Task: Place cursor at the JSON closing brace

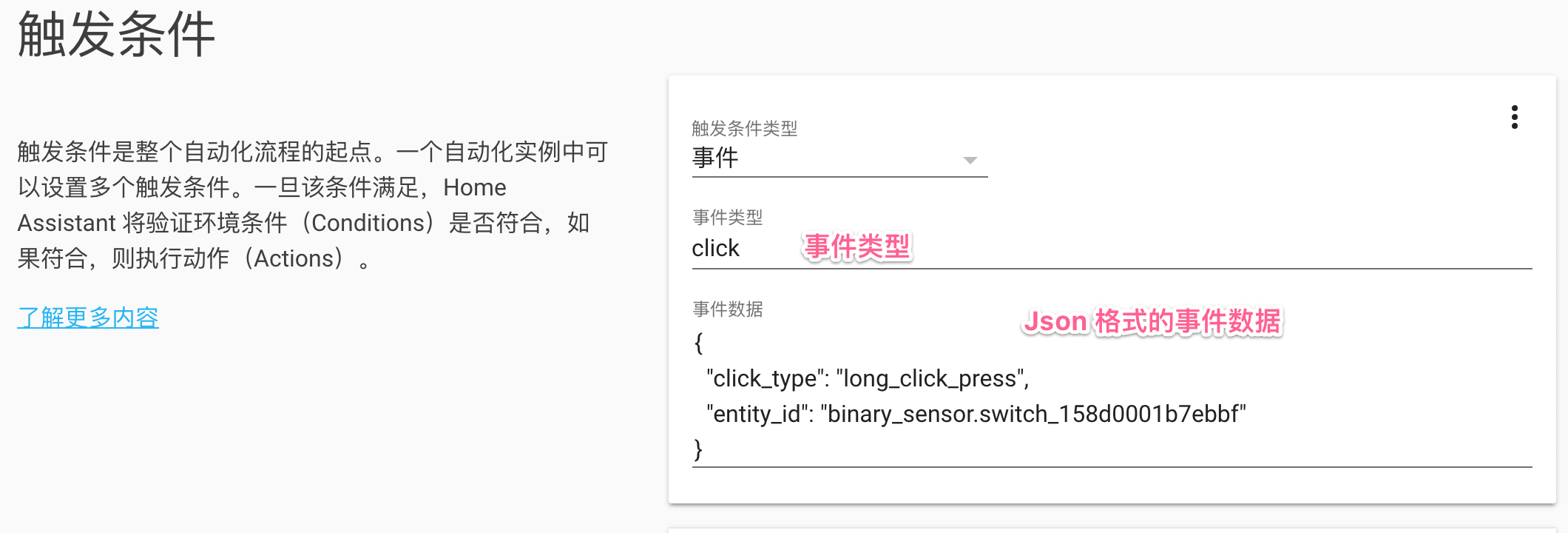Action: (x=698, y=449)
